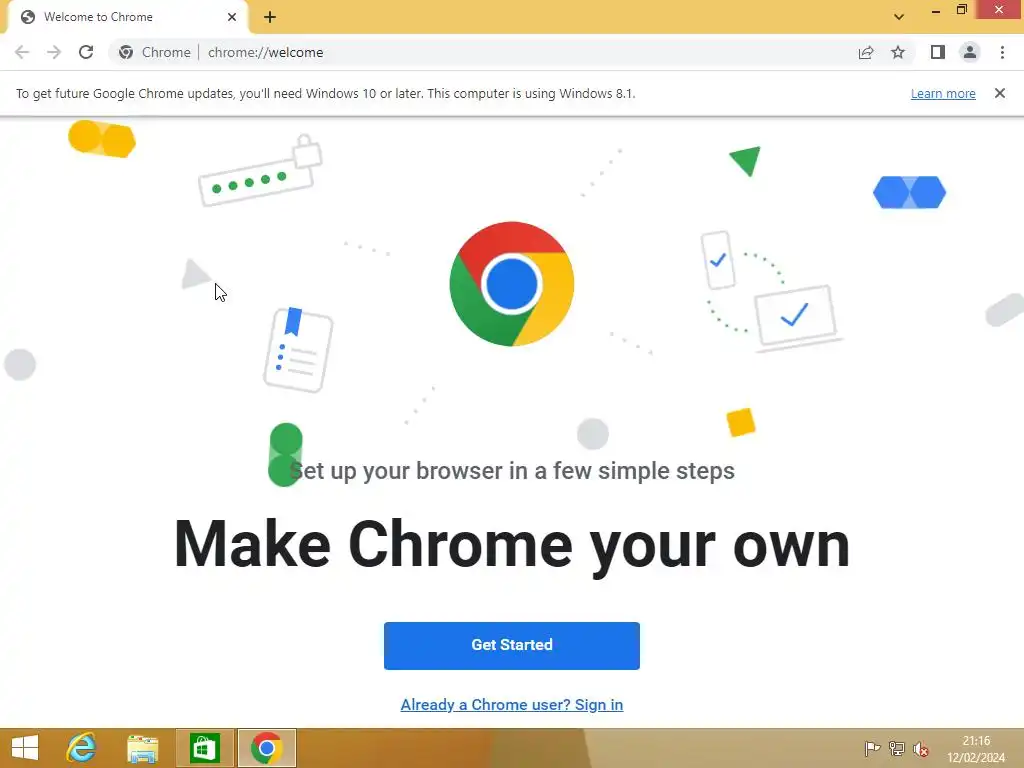The height and width of the screenshot is (768, 1024).
Task: Open Windows Store from taskbar
Action: click(204, 748)
